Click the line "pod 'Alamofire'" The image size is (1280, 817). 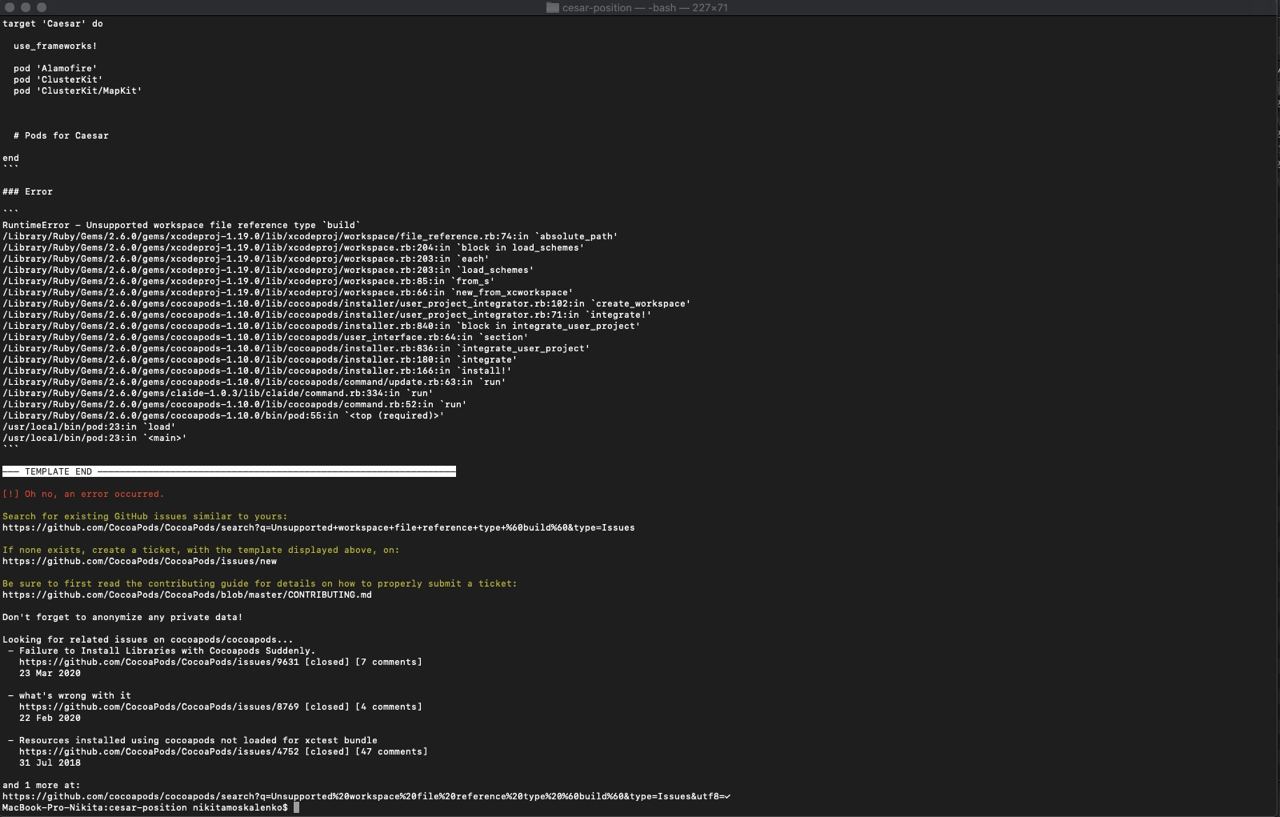click(x=55, y=68)
